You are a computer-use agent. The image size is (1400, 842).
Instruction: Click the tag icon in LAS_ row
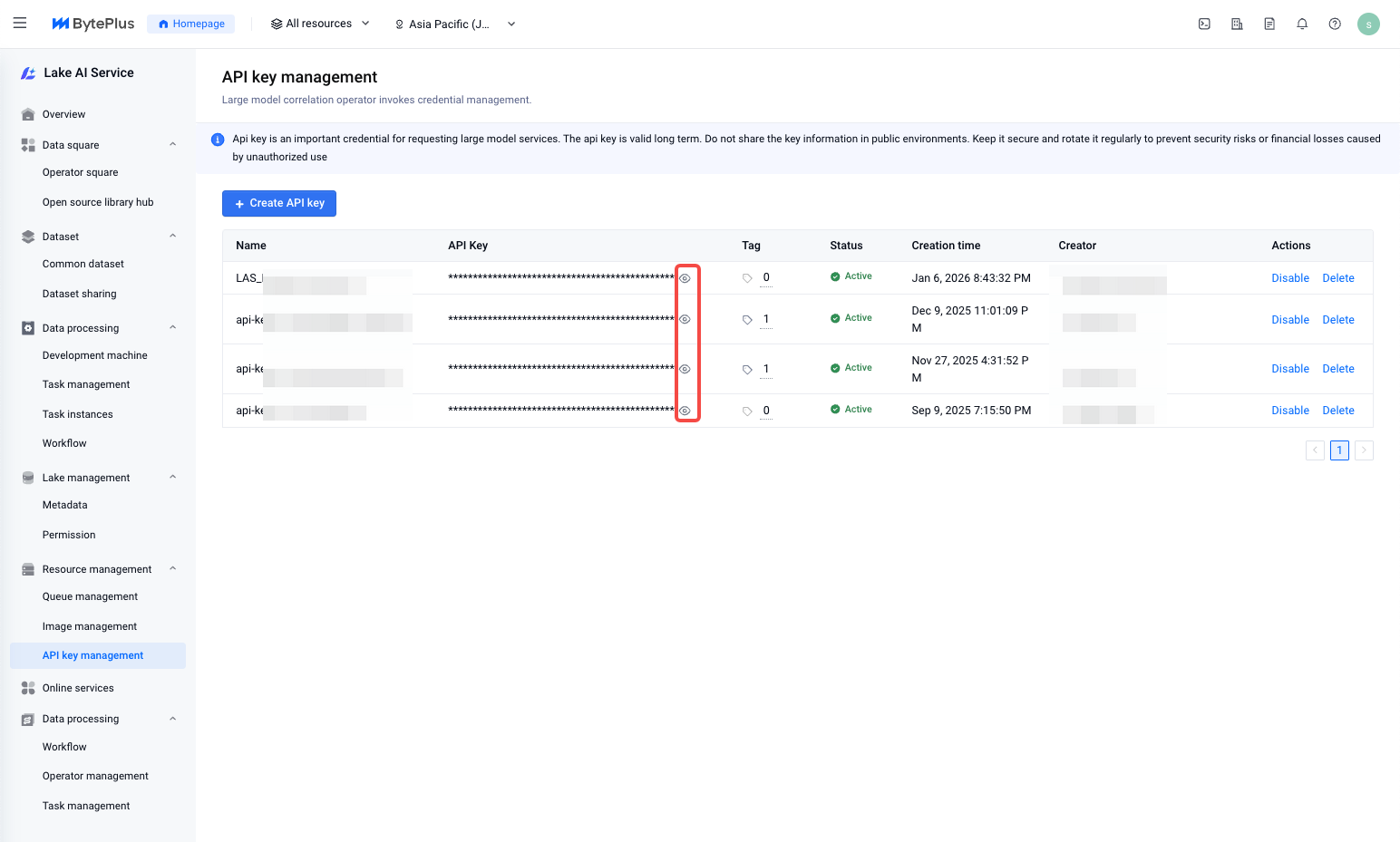coord(747,278)
